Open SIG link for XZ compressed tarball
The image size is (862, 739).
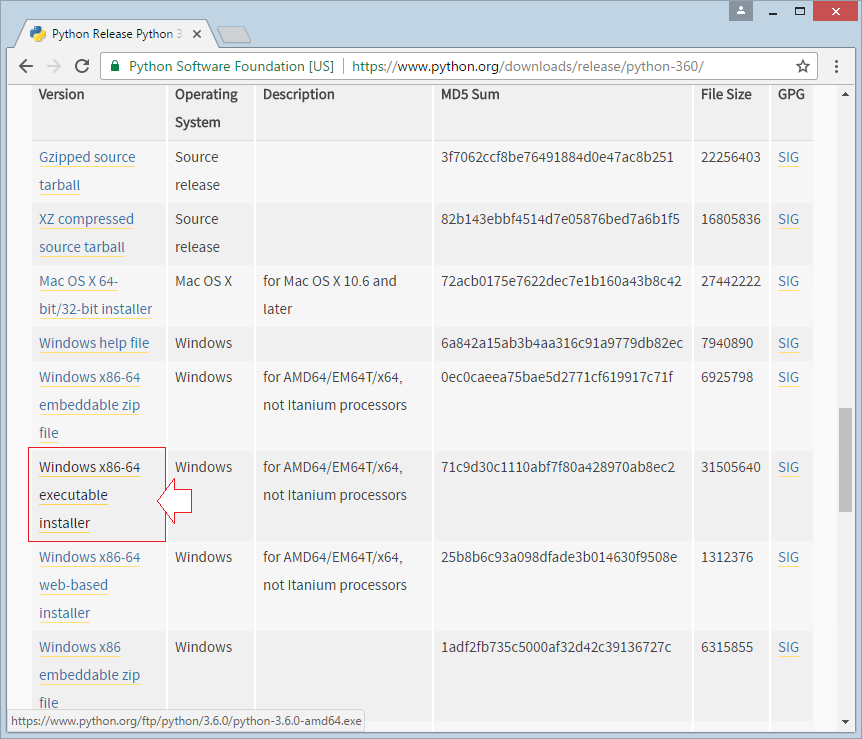[788, 219]
